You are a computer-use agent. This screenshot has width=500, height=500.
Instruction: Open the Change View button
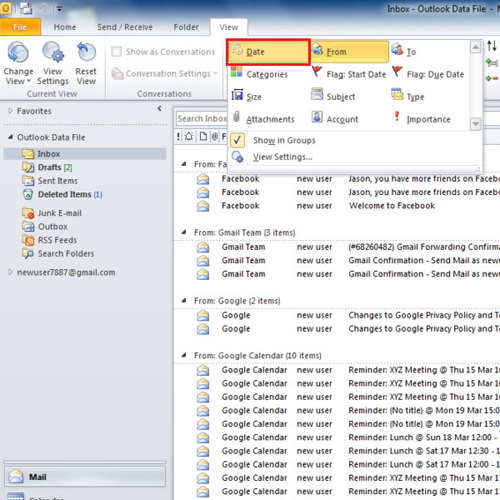18,63
